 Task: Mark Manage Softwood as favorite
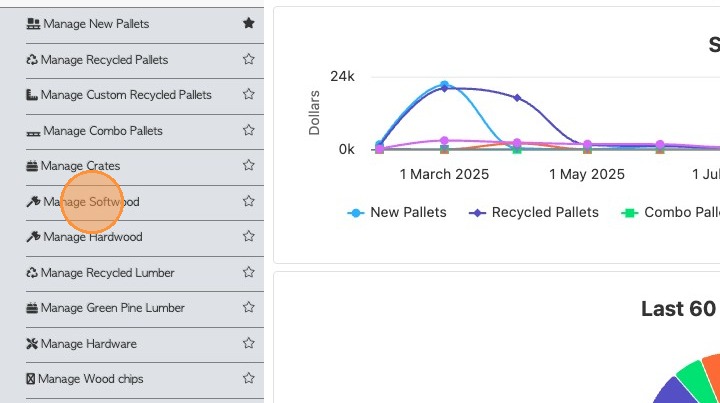point(248,201)
